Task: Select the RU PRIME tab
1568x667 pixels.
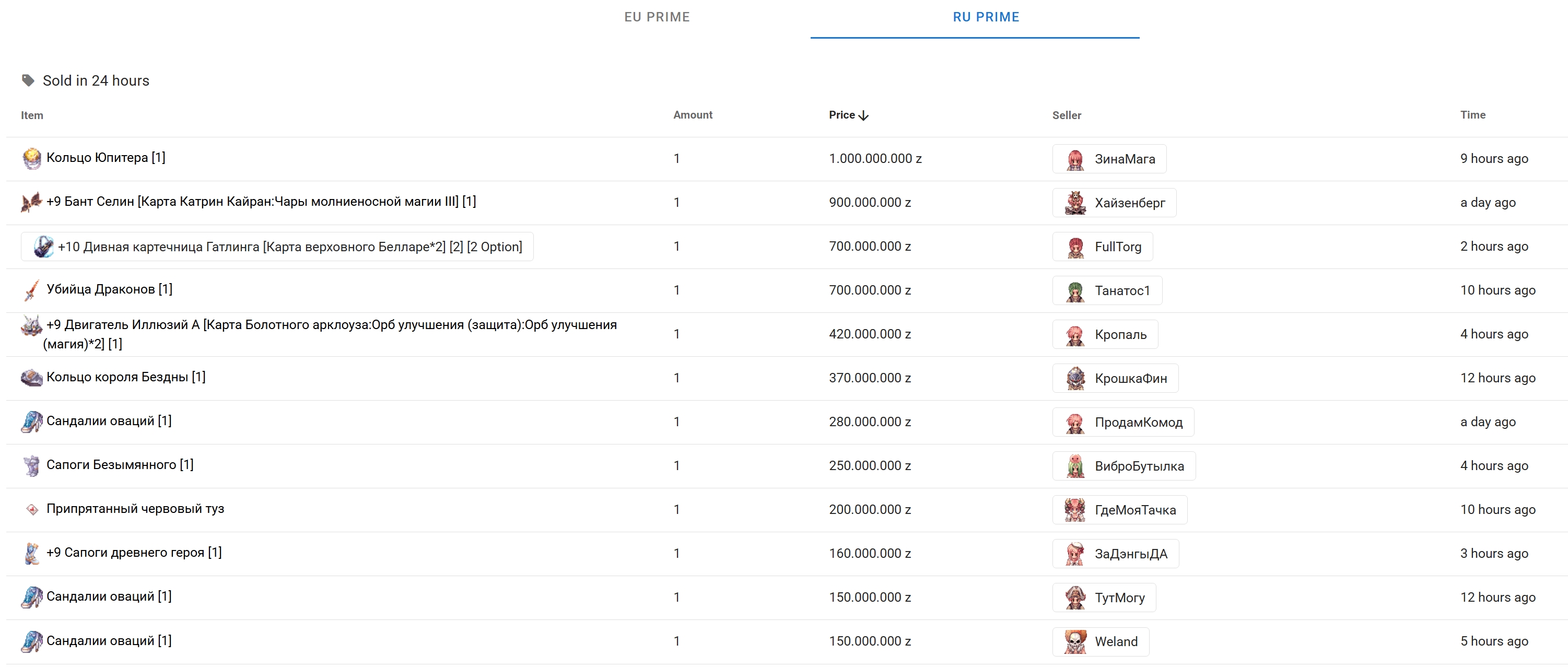Action: tap(986, 17)
